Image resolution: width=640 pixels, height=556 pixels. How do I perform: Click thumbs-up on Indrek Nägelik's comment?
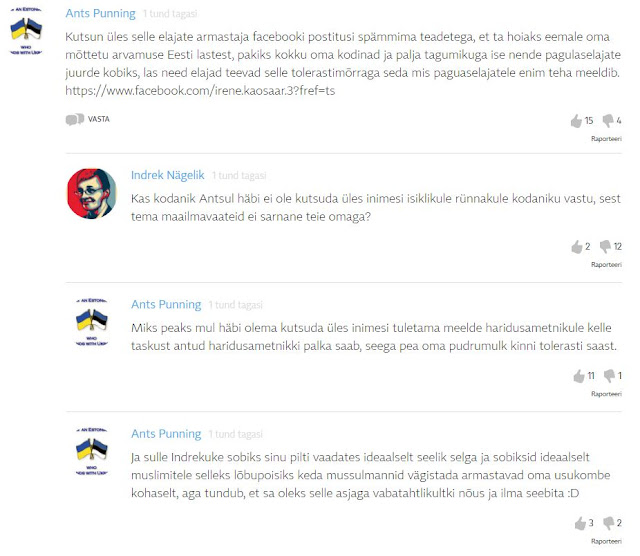coord(576,247)
